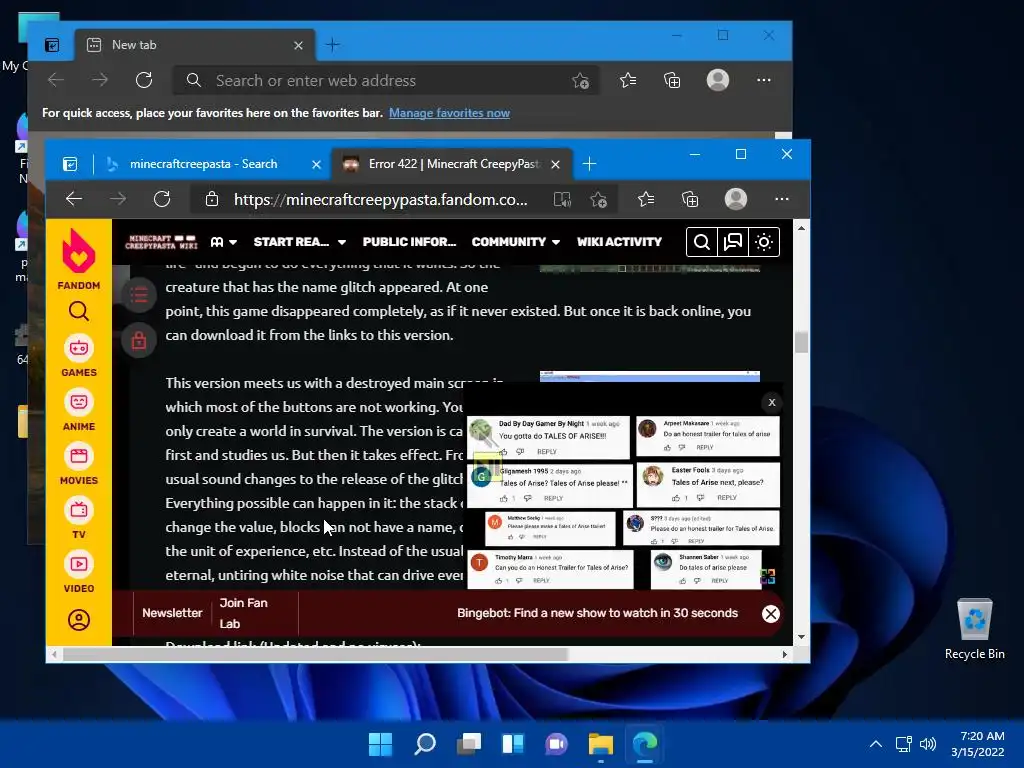Image resolution: width=1024 pixels, height=768 pixels.
Task: Open the wiki Discuss chat bubble icon
Action: (x=733, y=242)
